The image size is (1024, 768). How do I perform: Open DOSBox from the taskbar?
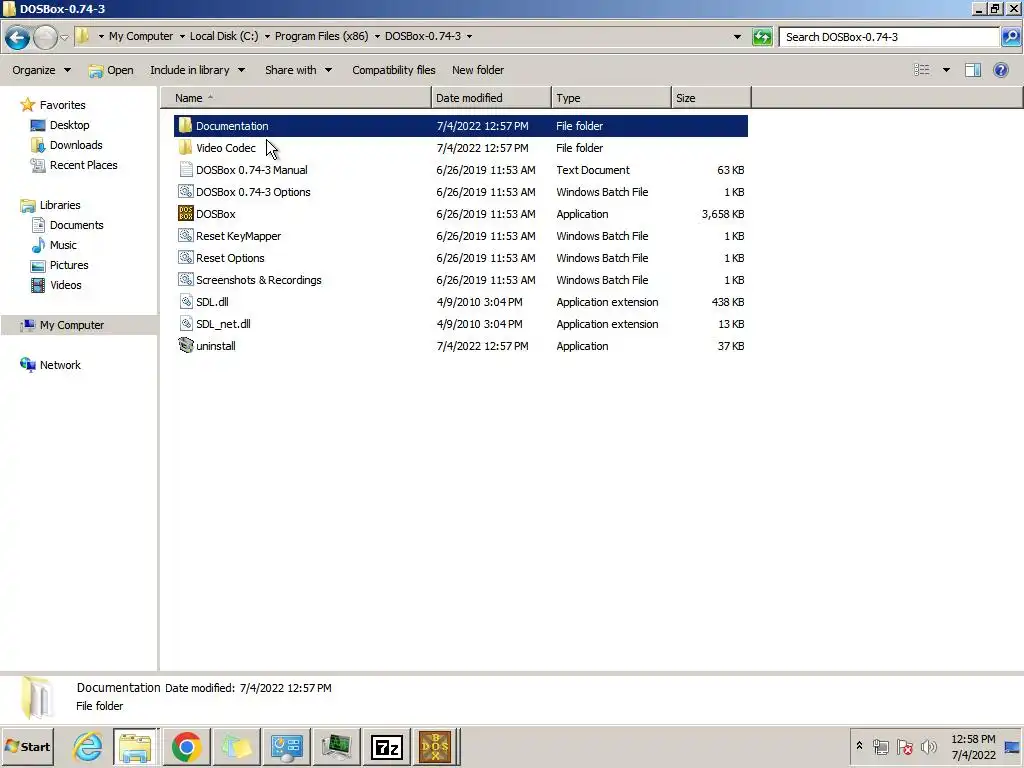[x=436, y=746]
